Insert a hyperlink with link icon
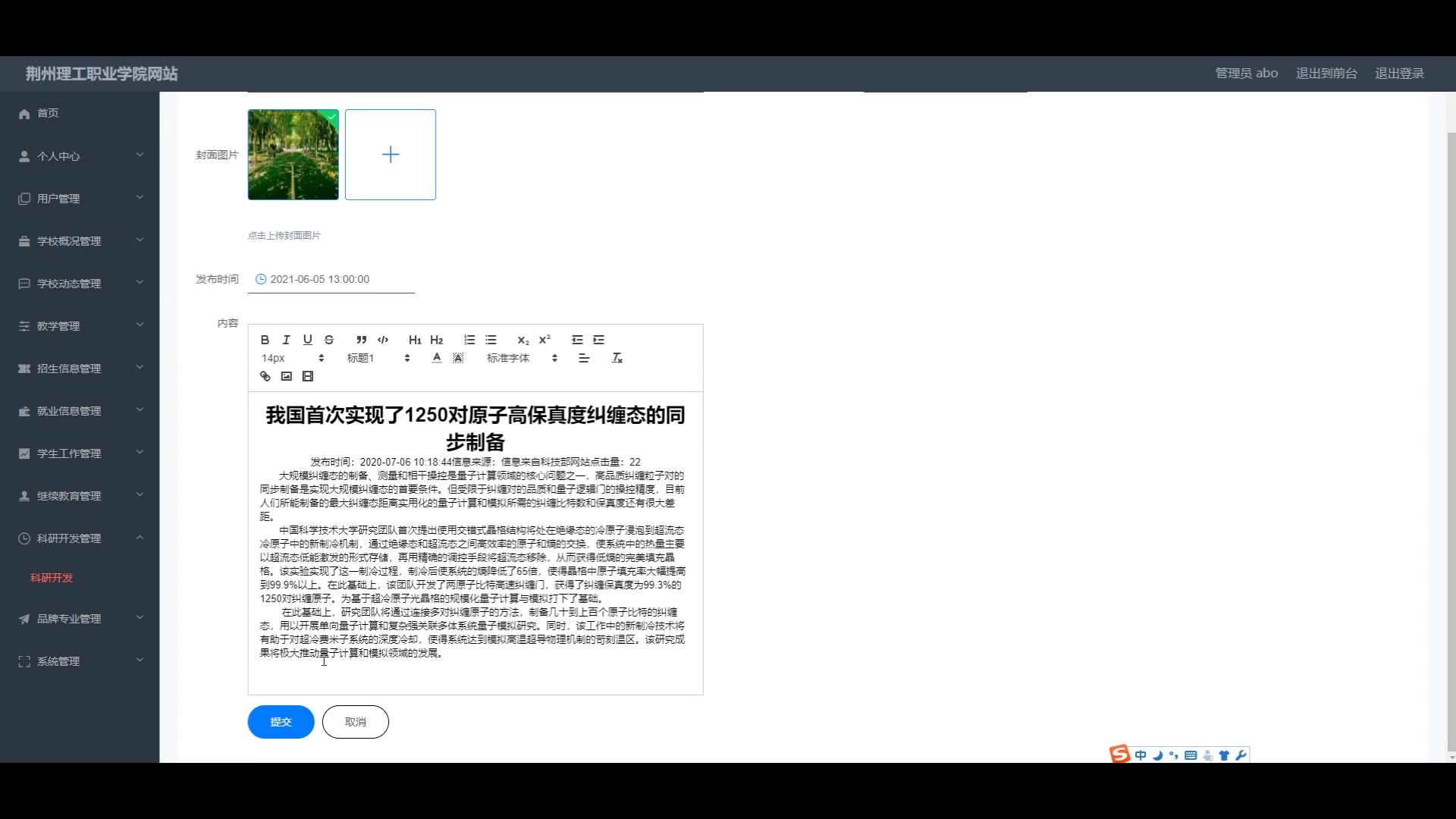This screenshot has width=1456, height=819. tap(265, 376)
